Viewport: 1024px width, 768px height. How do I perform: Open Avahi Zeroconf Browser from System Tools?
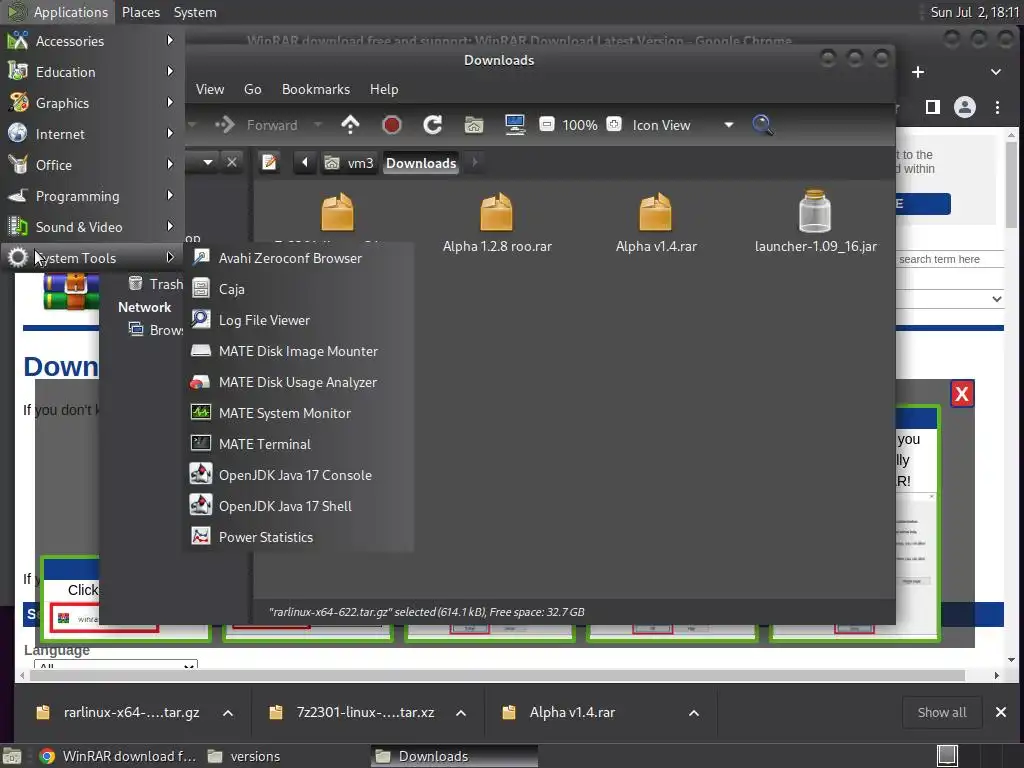(x=299, y=258)
